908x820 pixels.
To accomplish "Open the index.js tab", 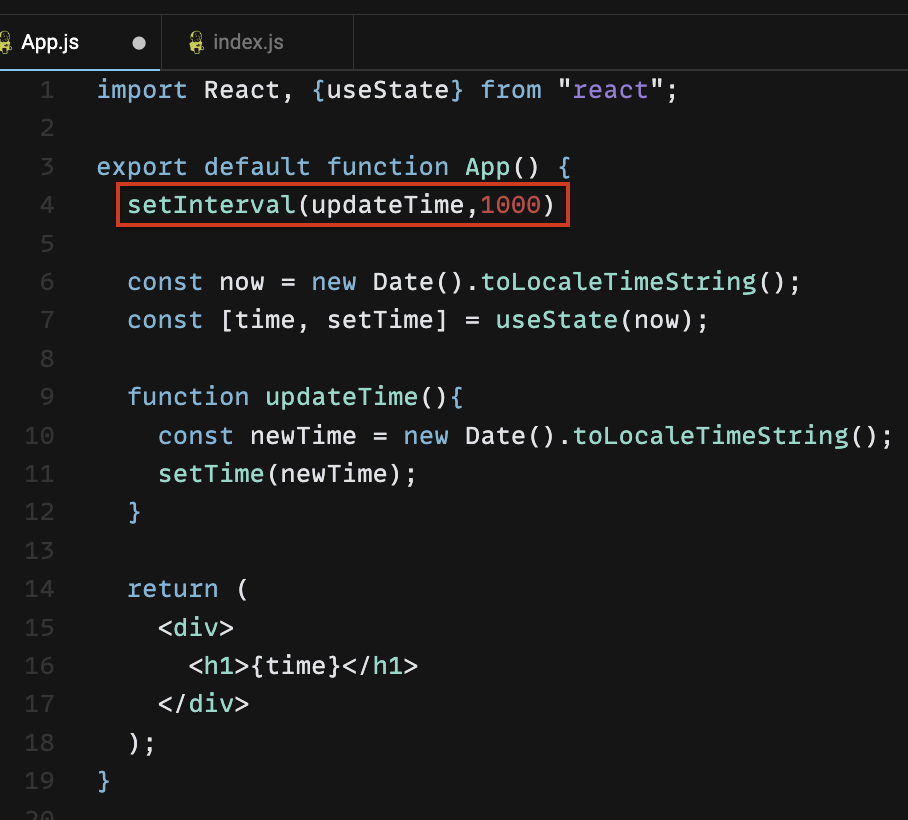I will click(x=257, y=42).
